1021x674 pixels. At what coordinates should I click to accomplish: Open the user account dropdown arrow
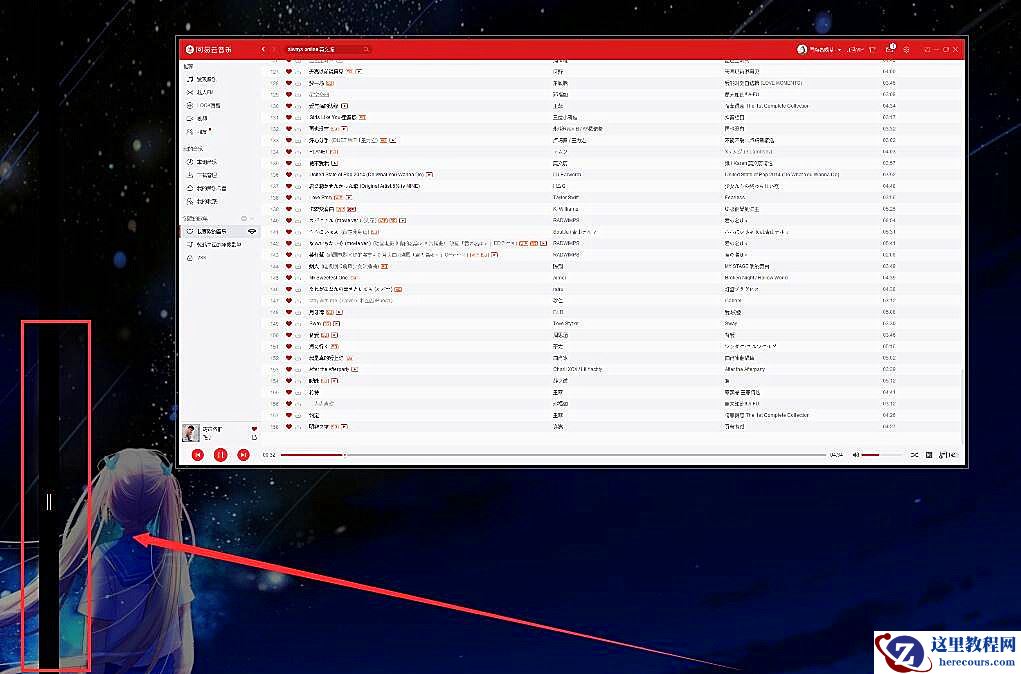click(840, 48)
